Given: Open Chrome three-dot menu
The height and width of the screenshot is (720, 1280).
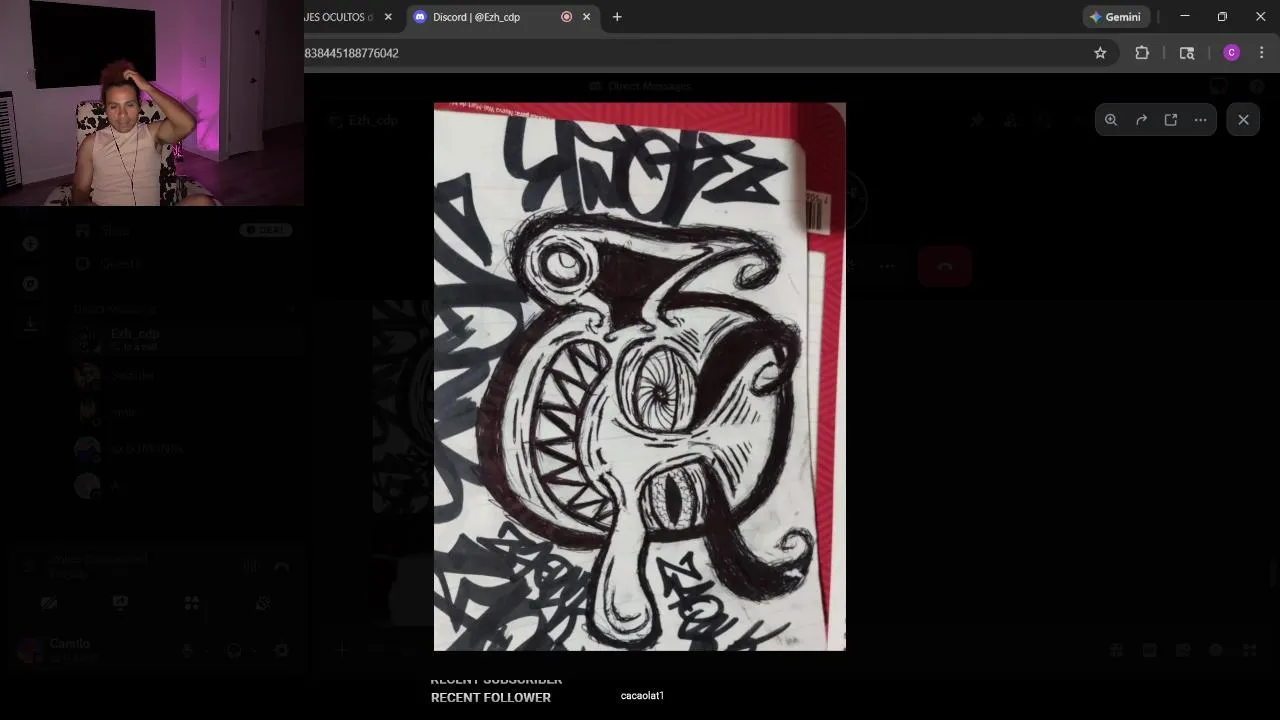Looking at the screenshot, I should tap(1261, 53).
